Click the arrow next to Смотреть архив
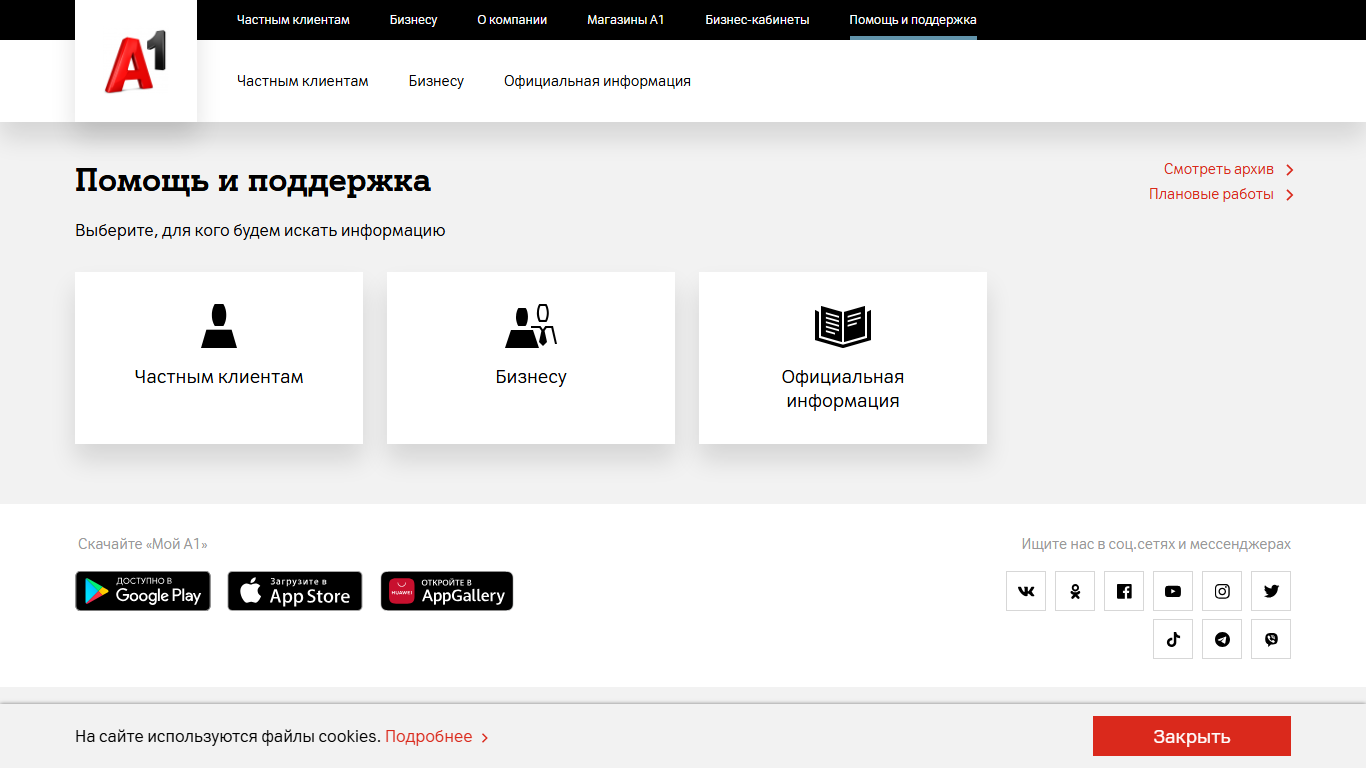The width and height of the screenshot is (1366, 768). pos(1290,170)
